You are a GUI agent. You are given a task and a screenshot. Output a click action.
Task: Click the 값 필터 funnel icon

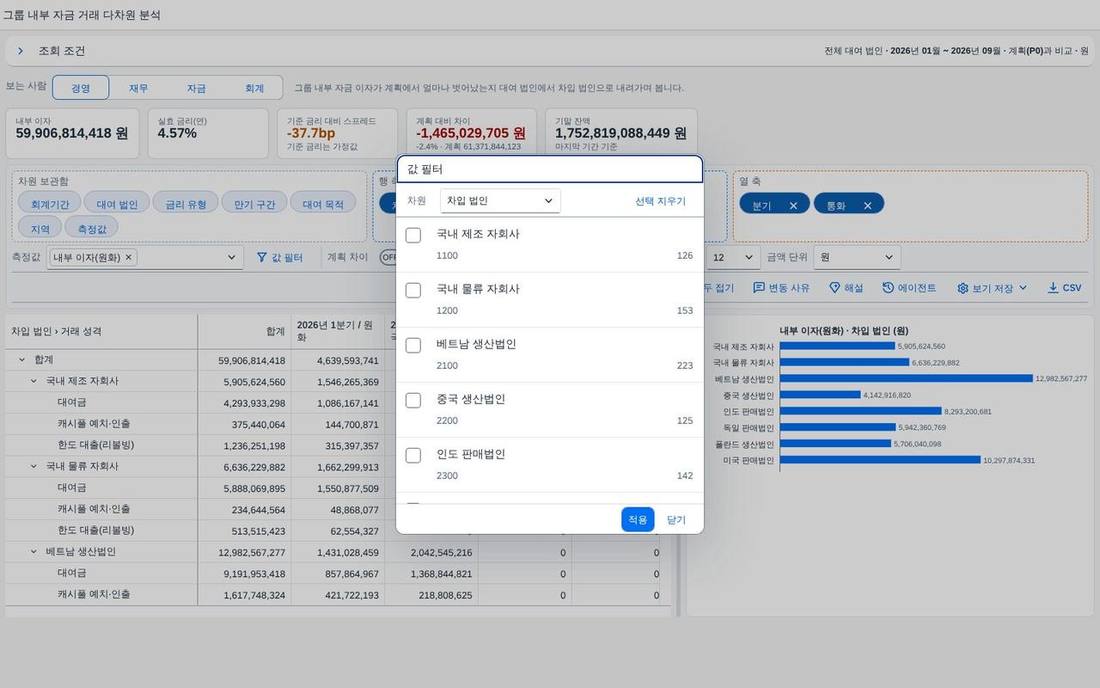[262, 257]
